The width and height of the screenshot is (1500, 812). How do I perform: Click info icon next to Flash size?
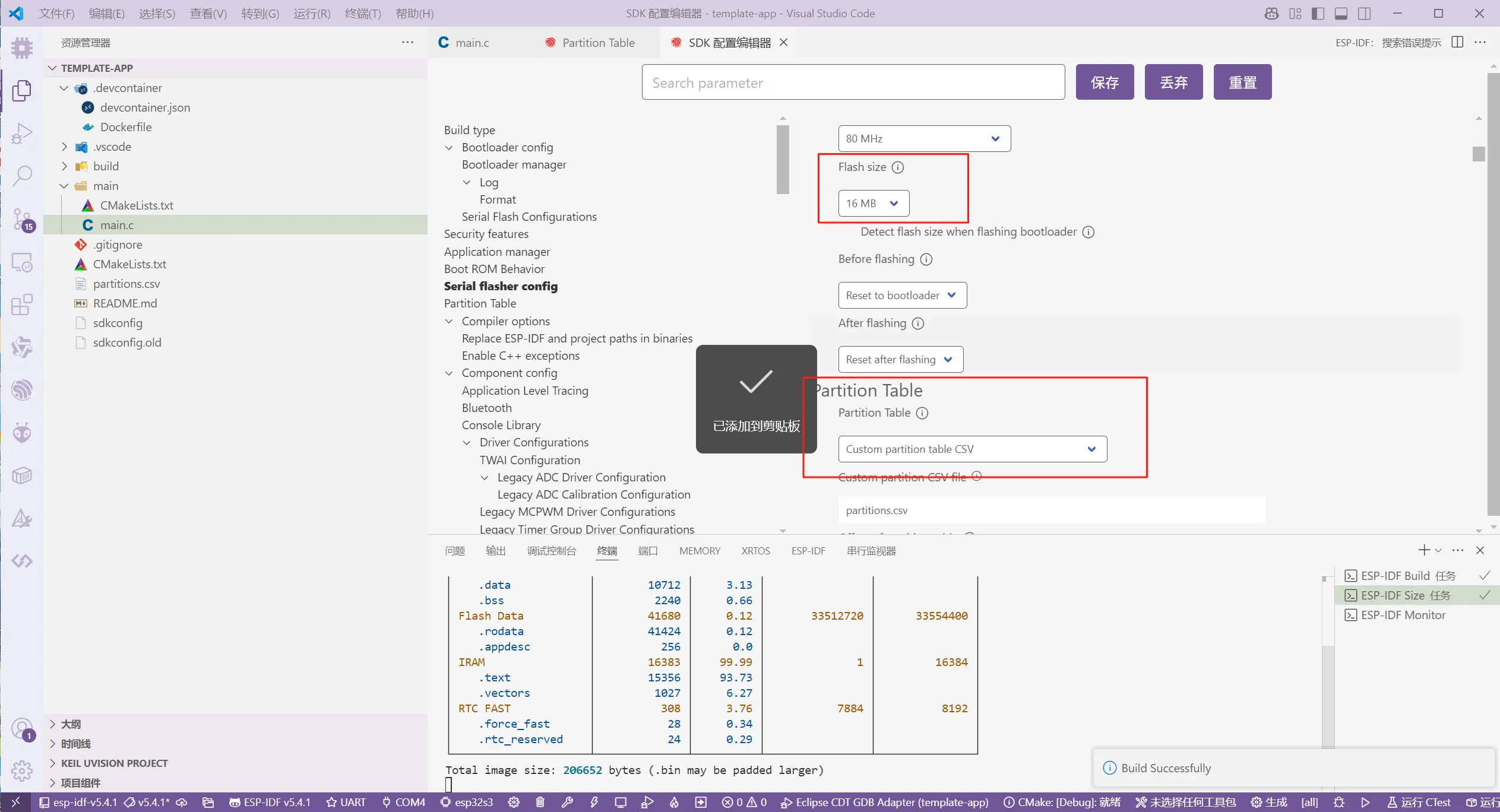coord(898,167)
